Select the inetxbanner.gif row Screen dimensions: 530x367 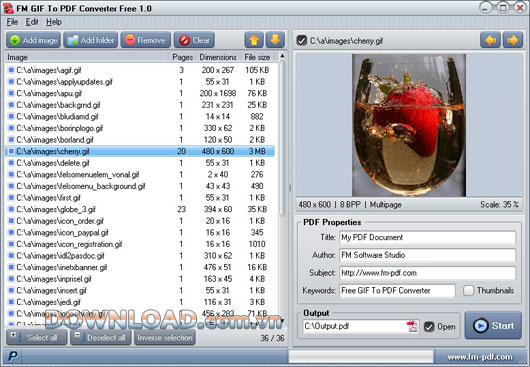point(140,267)
